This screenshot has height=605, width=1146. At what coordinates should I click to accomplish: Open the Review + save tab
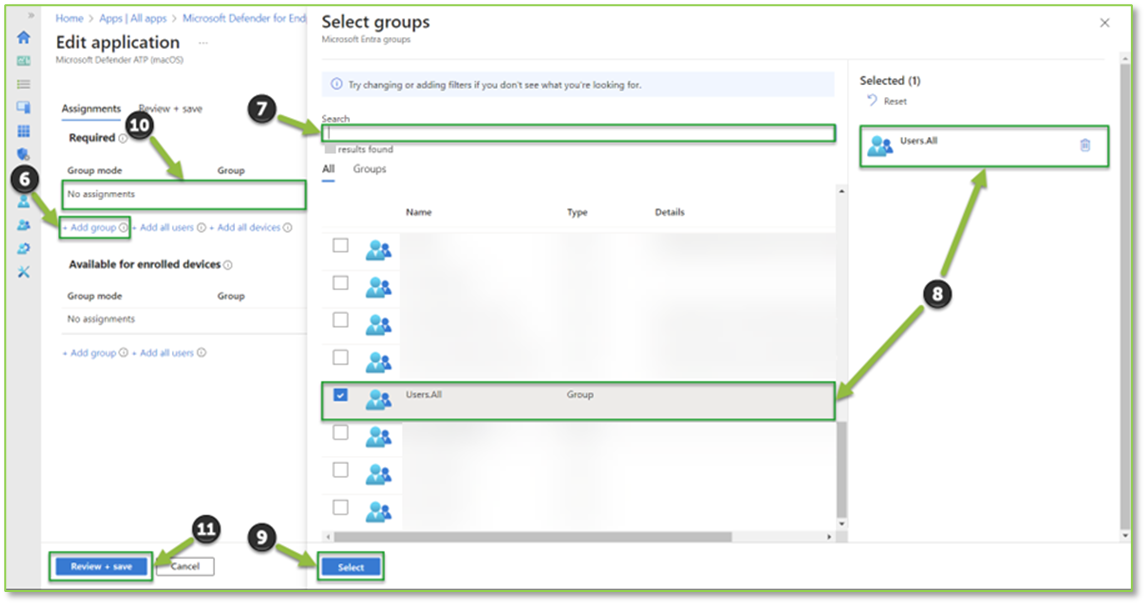[172, 108]
